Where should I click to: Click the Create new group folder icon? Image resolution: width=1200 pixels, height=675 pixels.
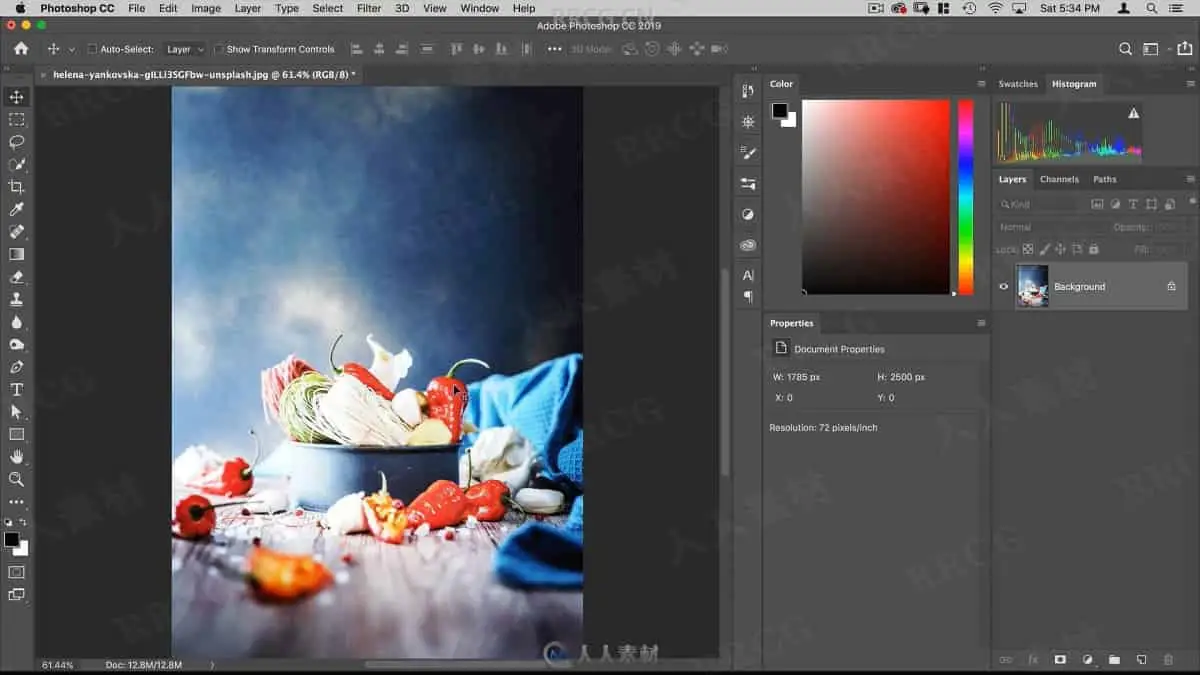[1114, 660]
